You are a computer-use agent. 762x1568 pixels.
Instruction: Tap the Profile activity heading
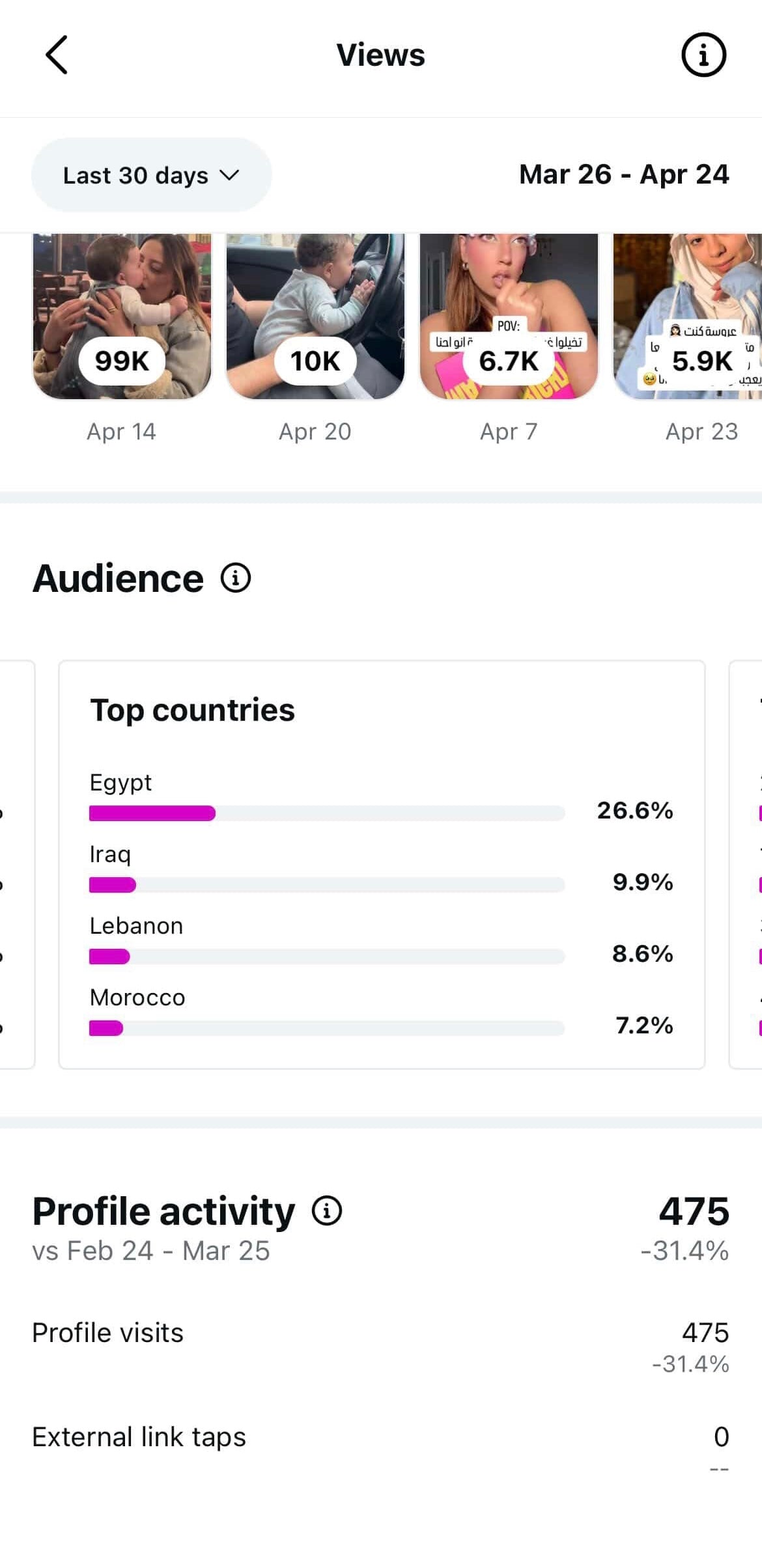coord(163,1211)
